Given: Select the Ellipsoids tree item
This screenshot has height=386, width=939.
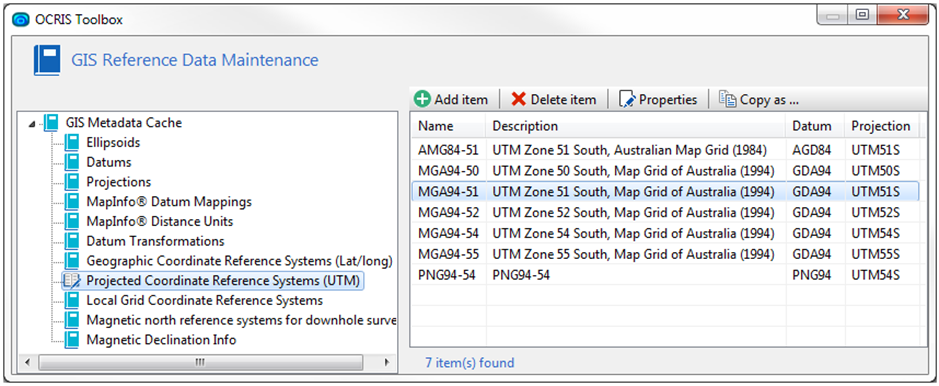Looking at the screenshot, I should pos(113,143).
